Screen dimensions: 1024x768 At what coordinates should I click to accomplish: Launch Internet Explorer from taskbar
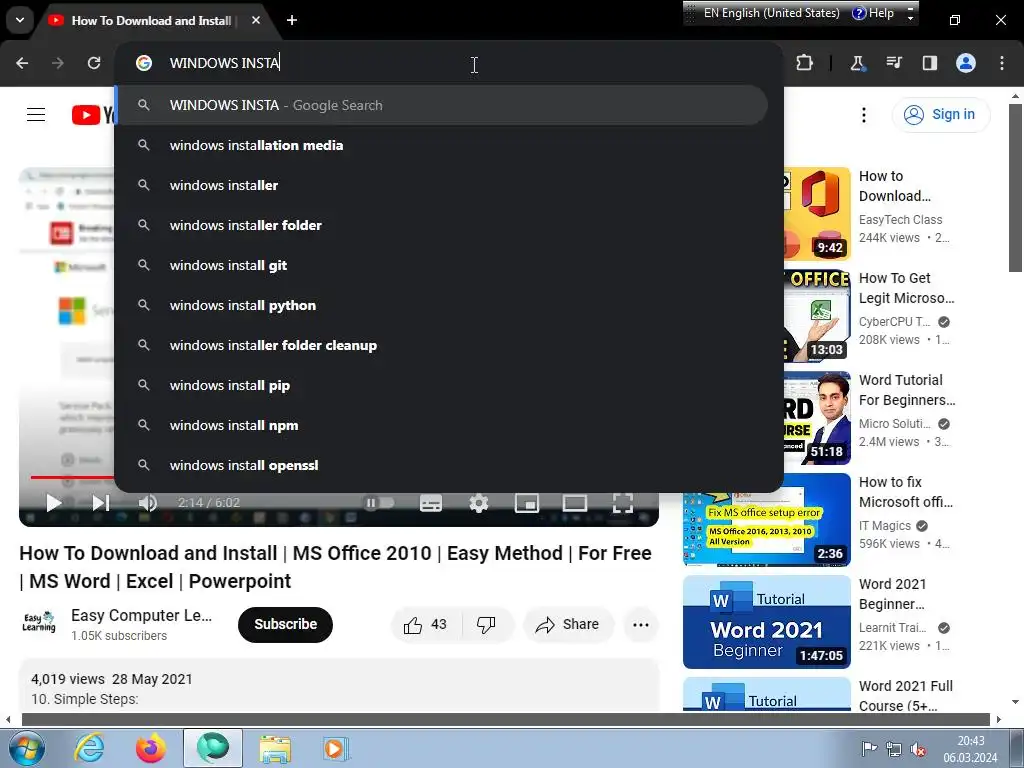tap(89, 748)
